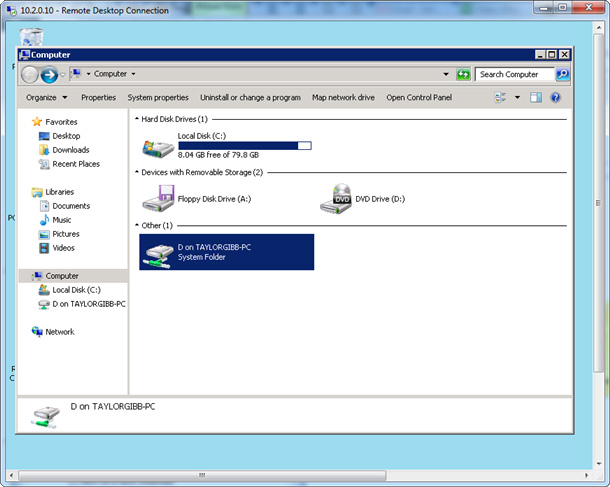Open Network label in navigation pane
The width and height of the screenshot is (610, 487).
(x=60, y=332)
